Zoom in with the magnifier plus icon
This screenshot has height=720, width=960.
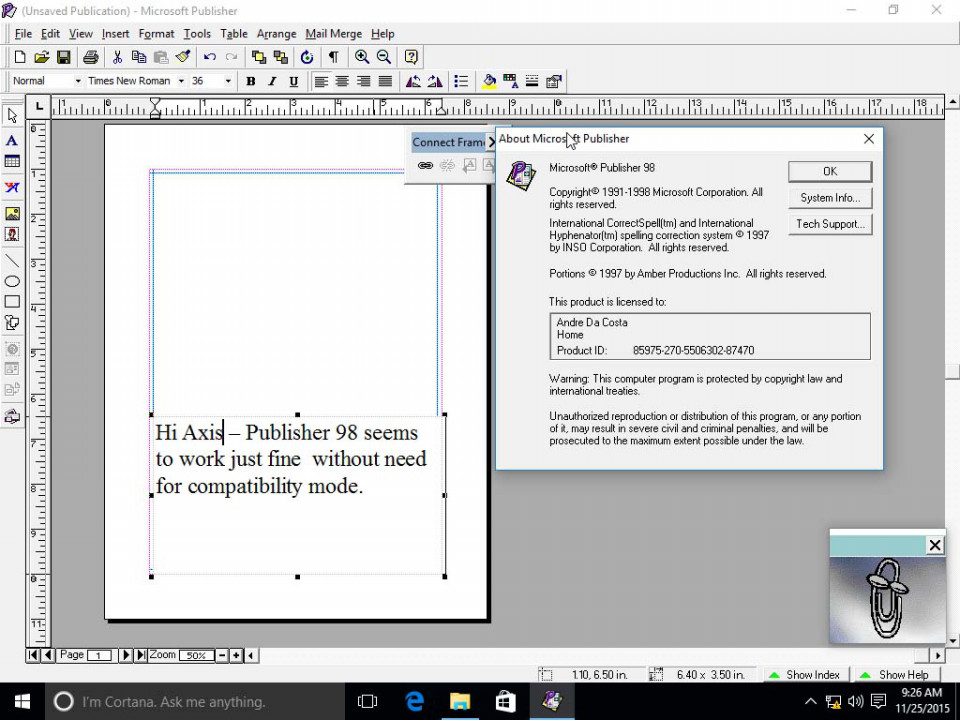point(362,58)
